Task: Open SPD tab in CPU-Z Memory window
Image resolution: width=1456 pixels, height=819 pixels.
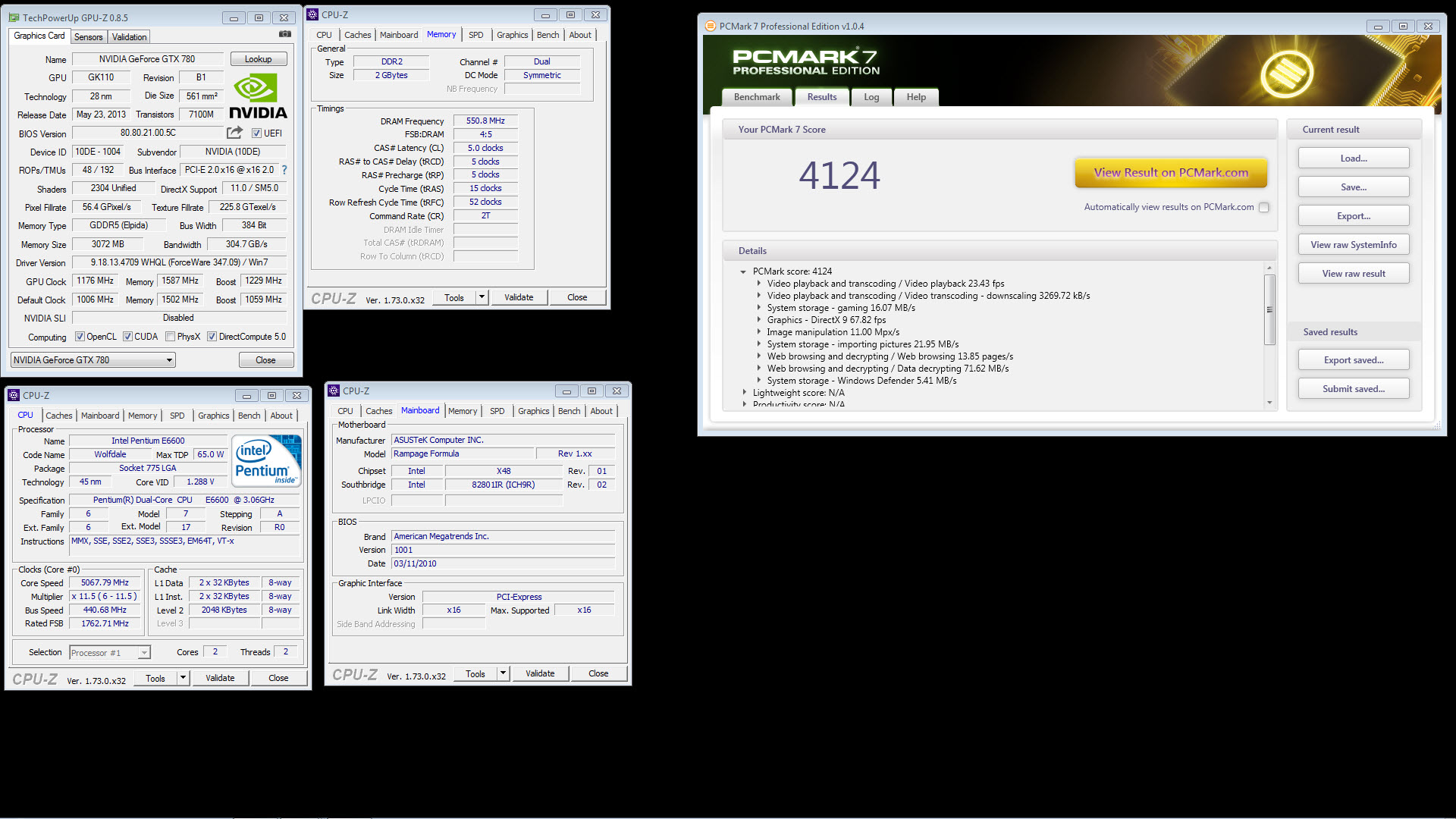Action: coord(475,35)
